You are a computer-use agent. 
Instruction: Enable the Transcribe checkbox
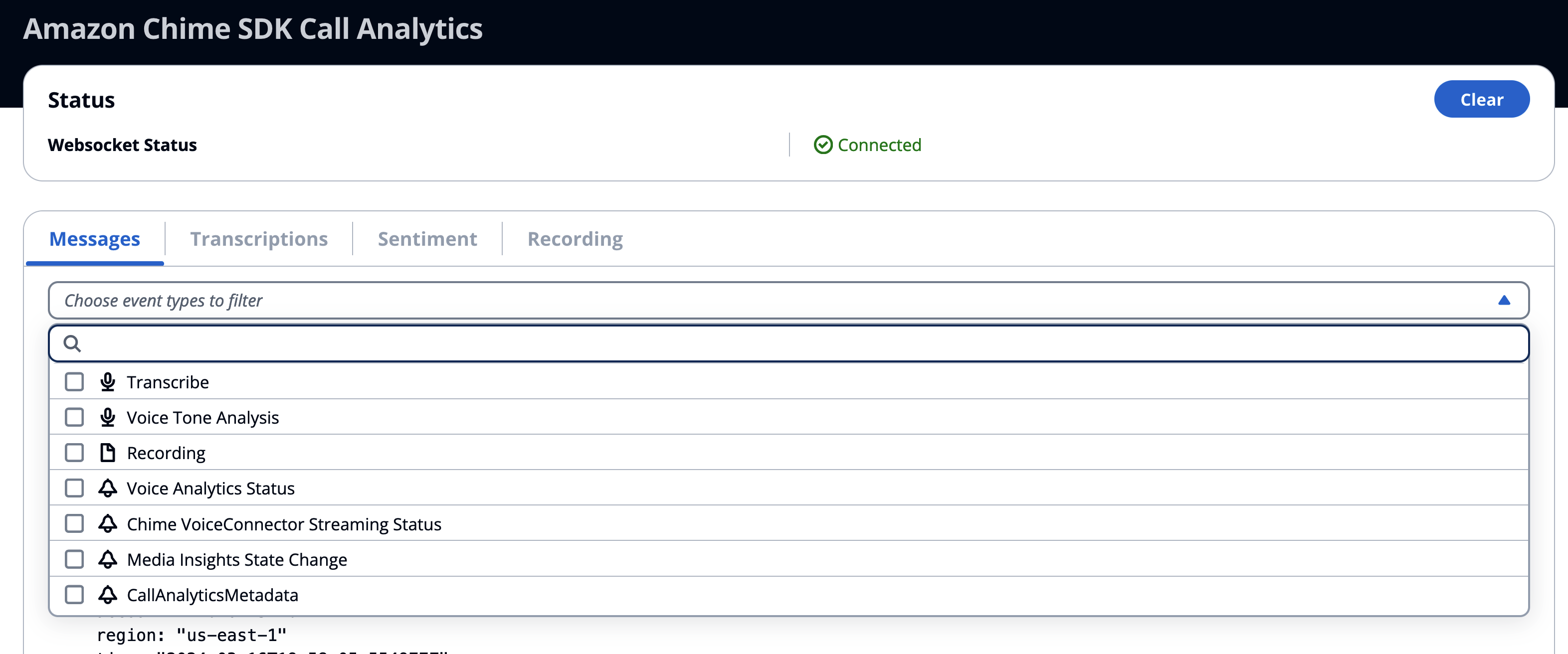tap(74, 382)
